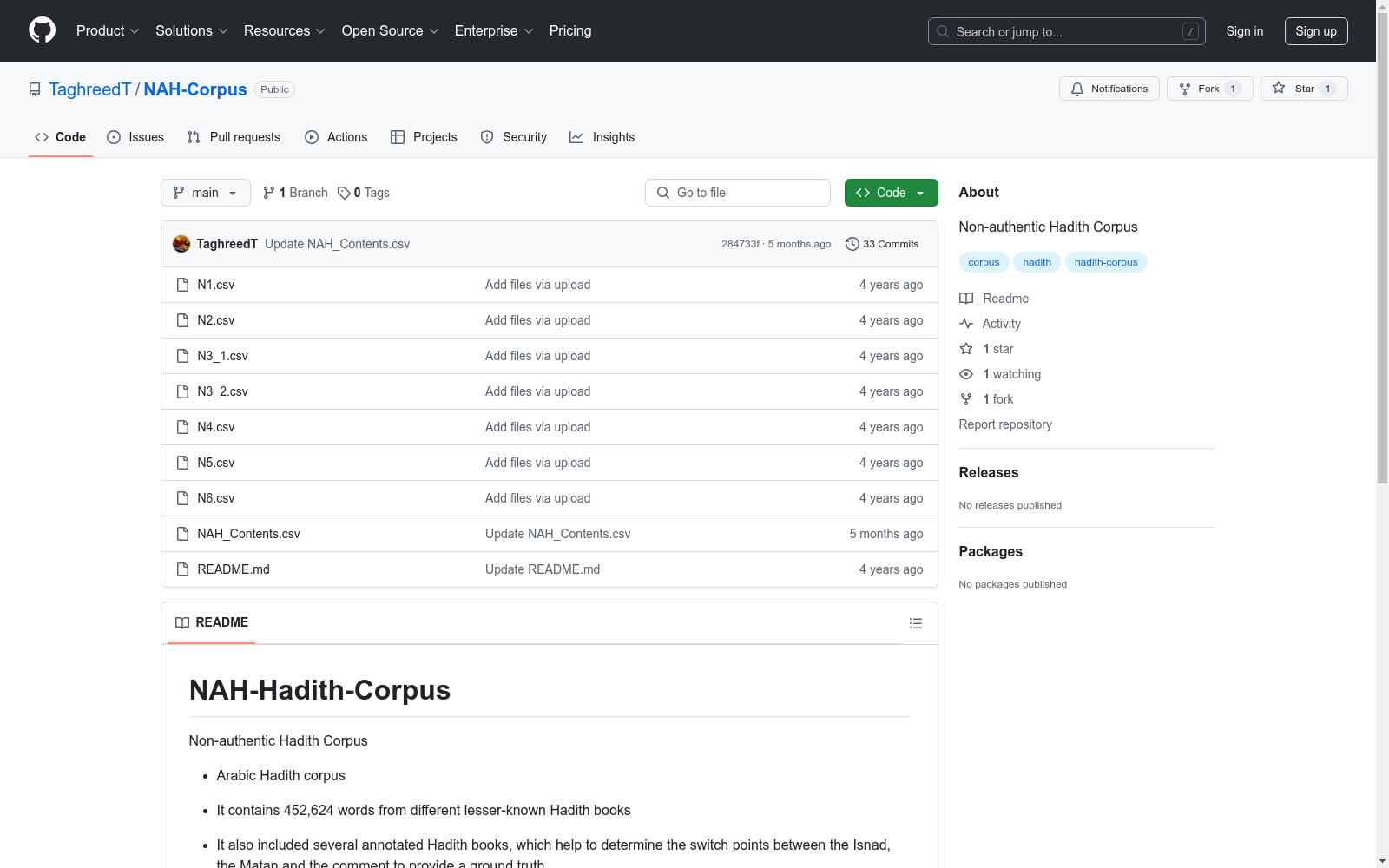Image resolution: width=1389 pixels, height=868 pixels.
Task: Select the README tab header
Action: (x=212, y=622)
